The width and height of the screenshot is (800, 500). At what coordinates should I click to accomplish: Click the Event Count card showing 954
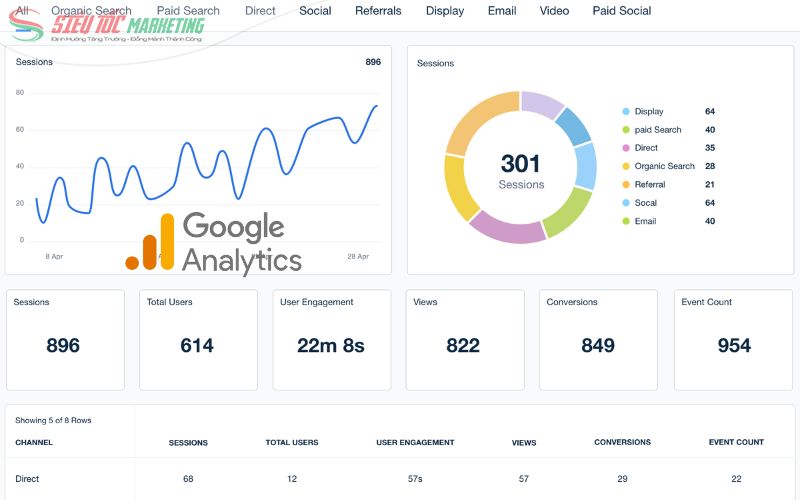[x=733, y=340]
